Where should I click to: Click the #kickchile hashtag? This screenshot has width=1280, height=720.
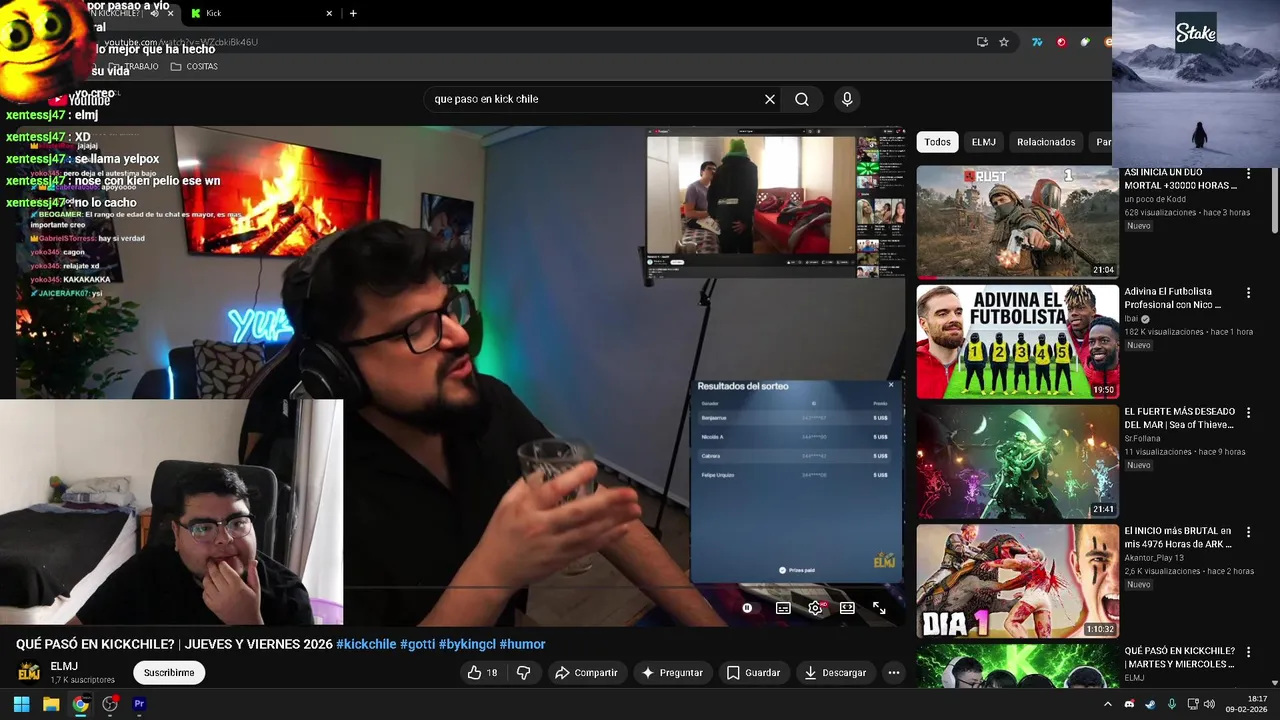[366, 644]
